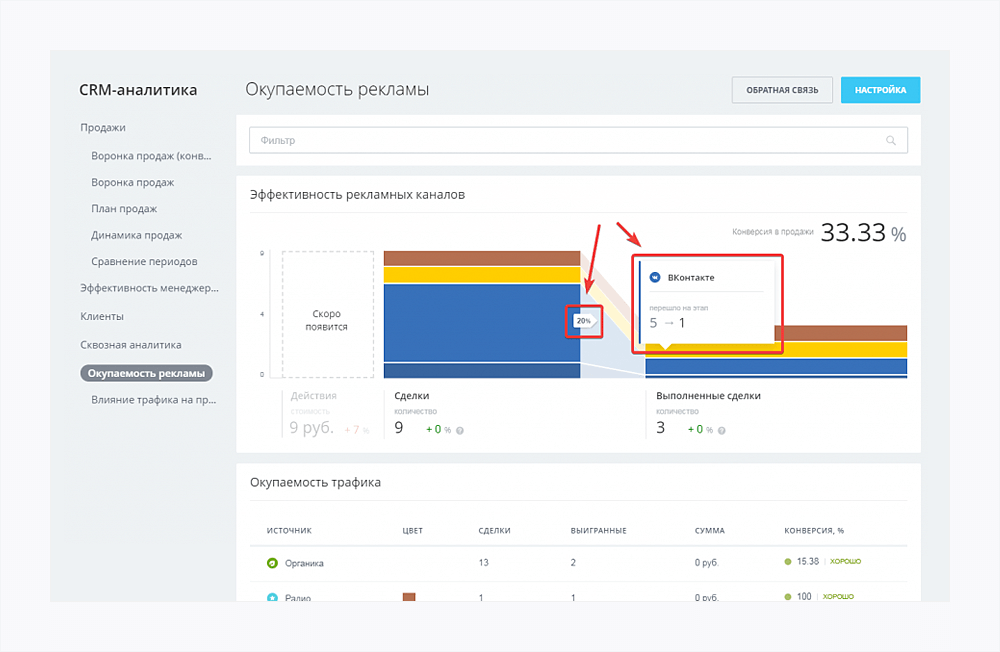Click the blue Настройка button

click(x=880, y=90)
